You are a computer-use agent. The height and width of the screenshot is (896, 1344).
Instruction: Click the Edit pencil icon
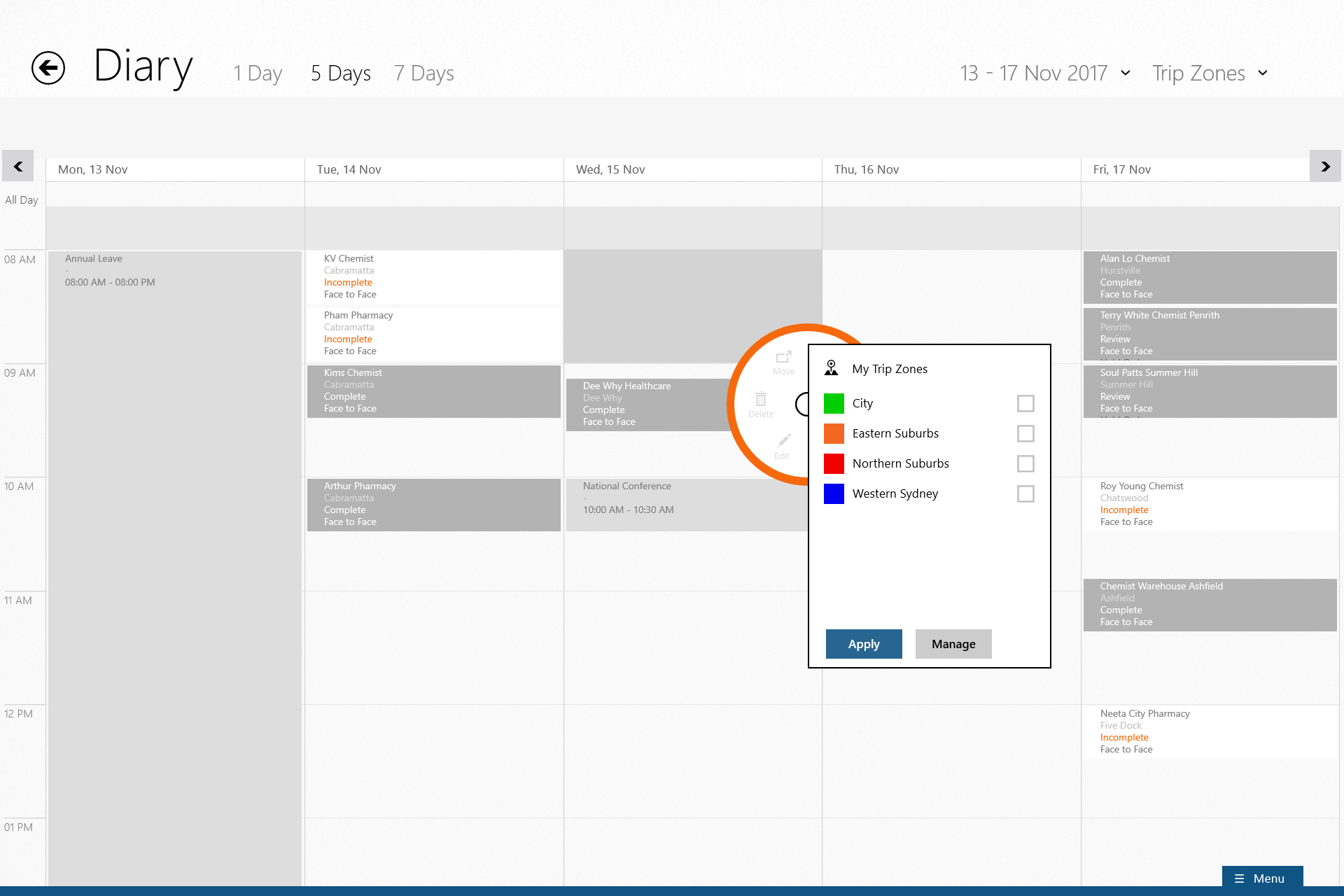tap(783, 441)
